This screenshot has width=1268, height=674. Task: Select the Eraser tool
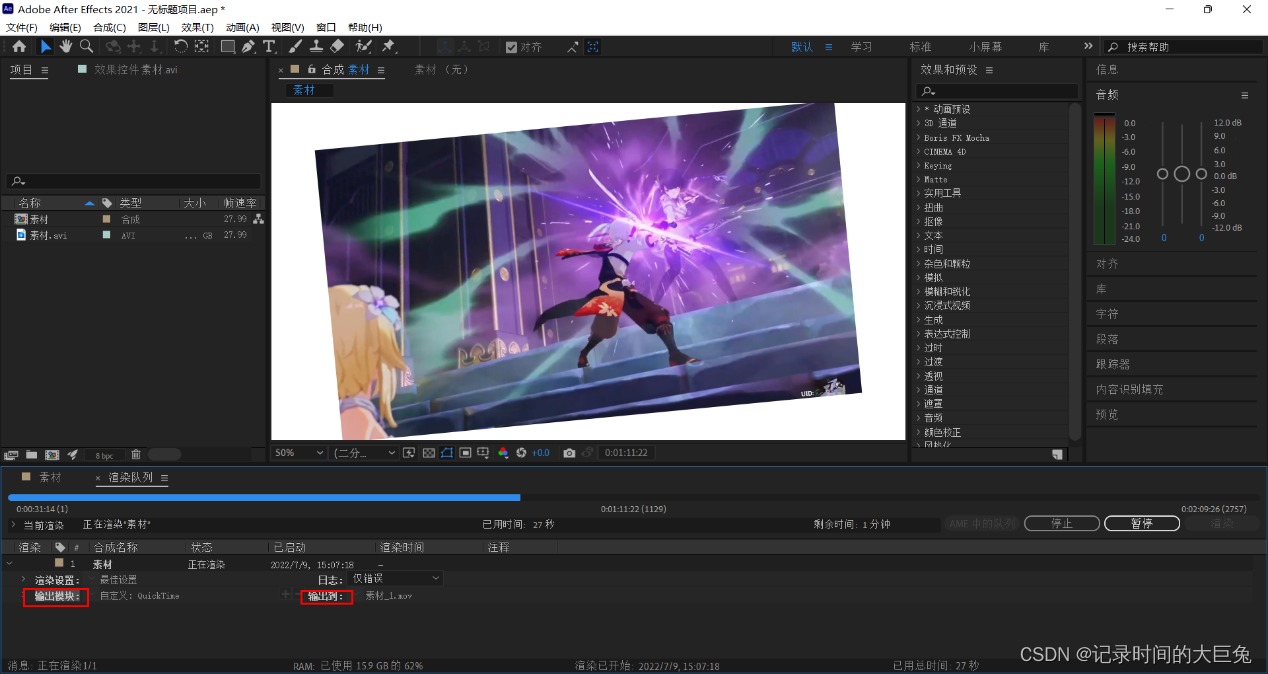coord(337,46)
